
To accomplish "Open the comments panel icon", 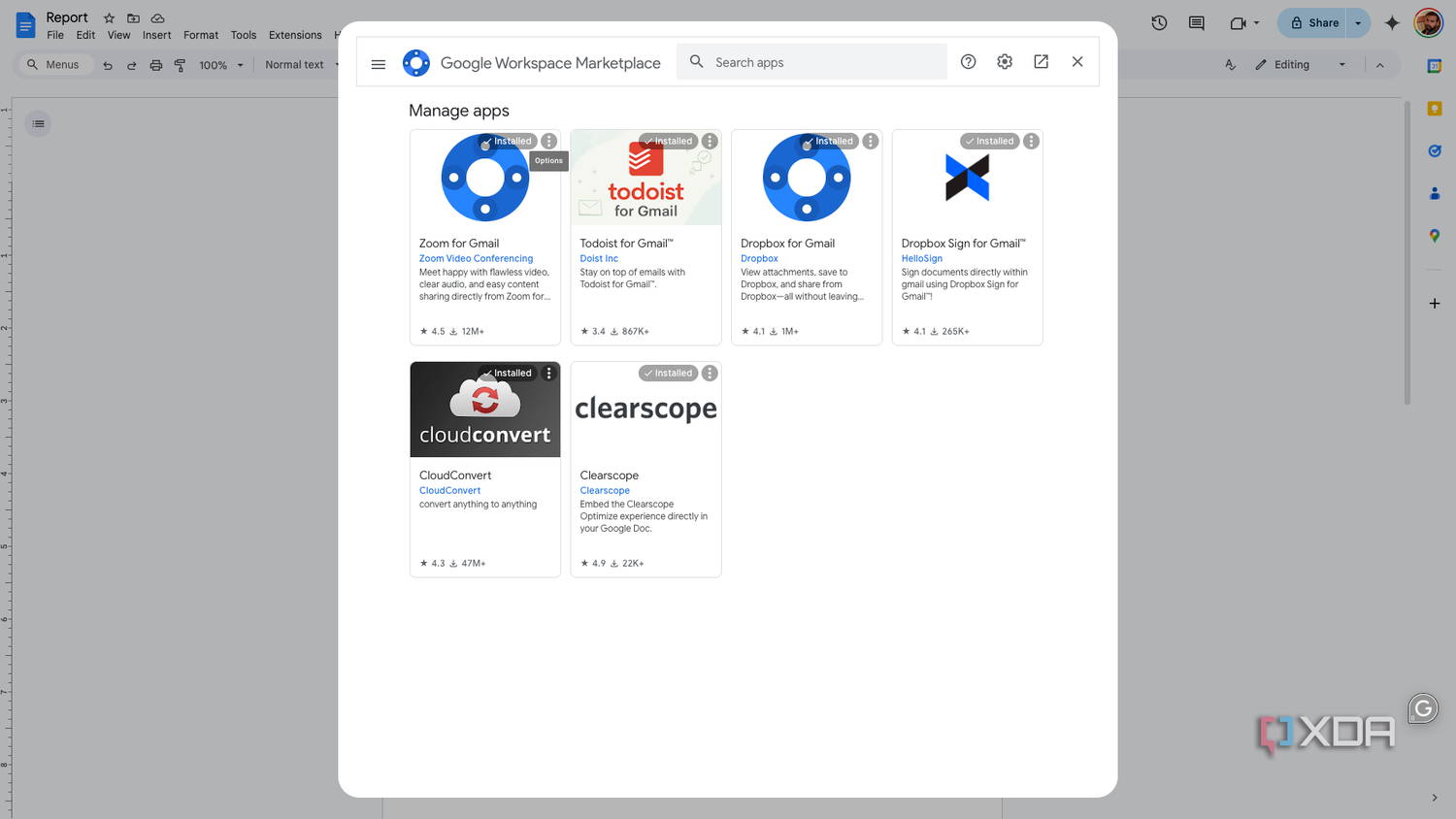I will (1197, 23).
